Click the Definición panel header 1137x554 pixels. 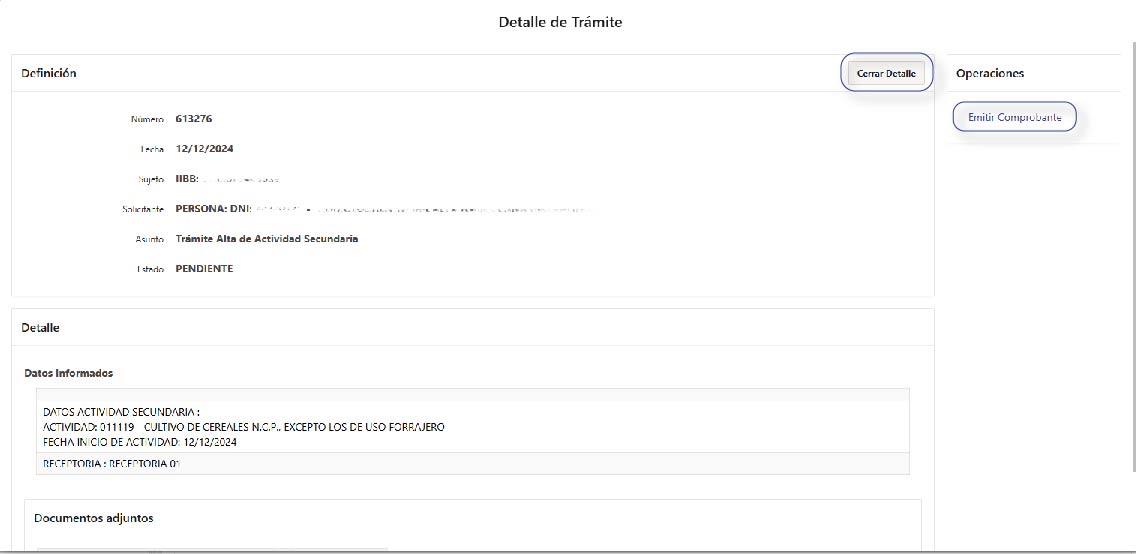pyautogui.click(x=49, y=73)
